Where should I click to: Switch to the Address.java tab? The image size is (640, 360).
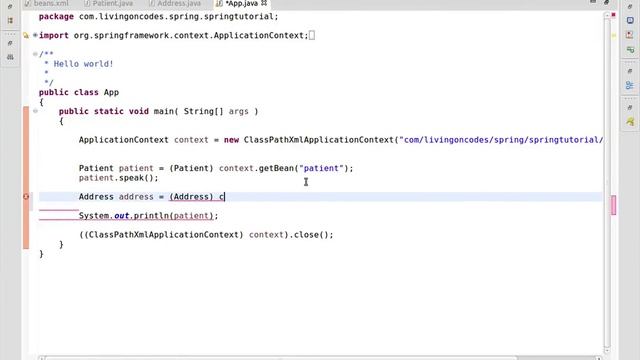175,4
